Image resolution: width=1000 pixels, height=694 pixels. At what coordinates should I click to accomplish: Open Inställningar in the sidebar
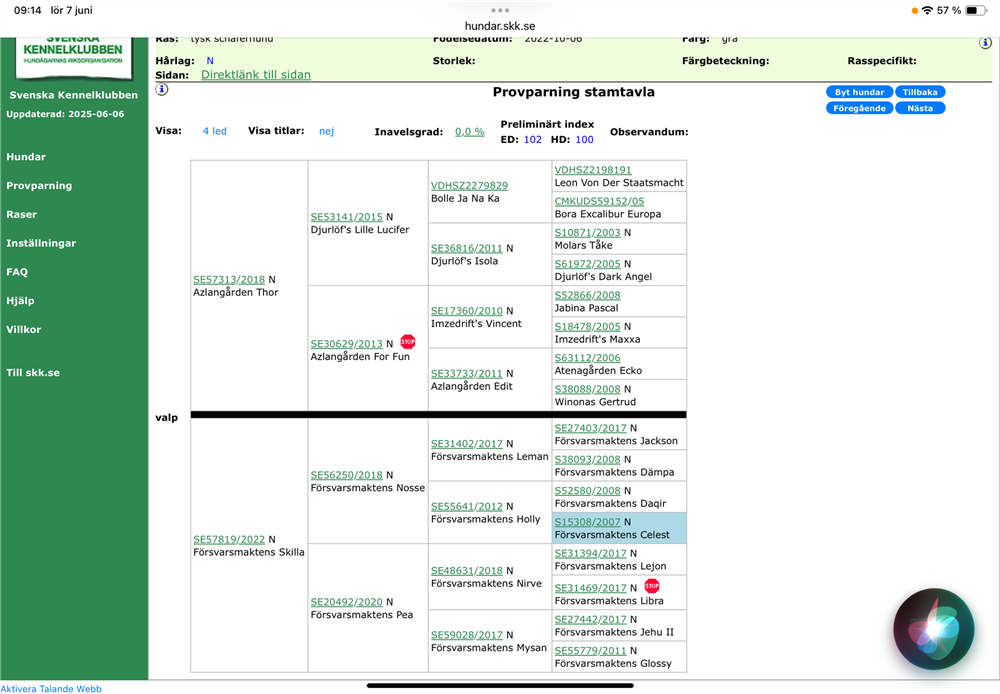point(41,243)
